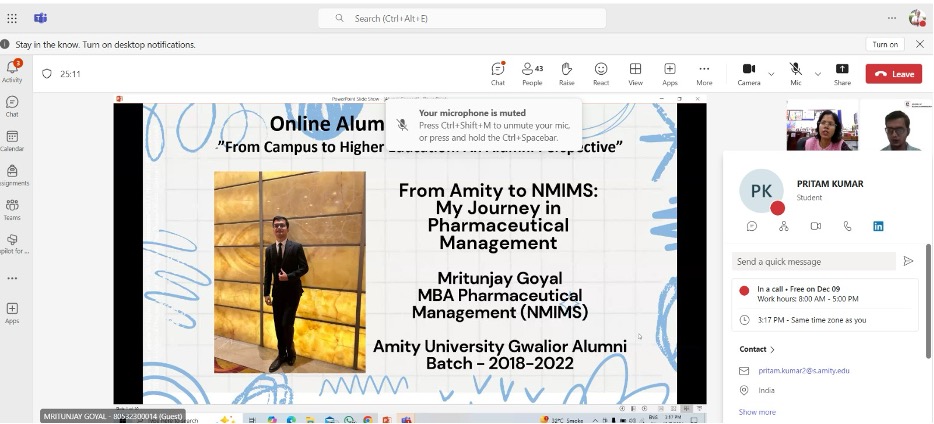This screenshot has height=424, width=934.
Task: Turn on the Camera
Action: [749, 74]
